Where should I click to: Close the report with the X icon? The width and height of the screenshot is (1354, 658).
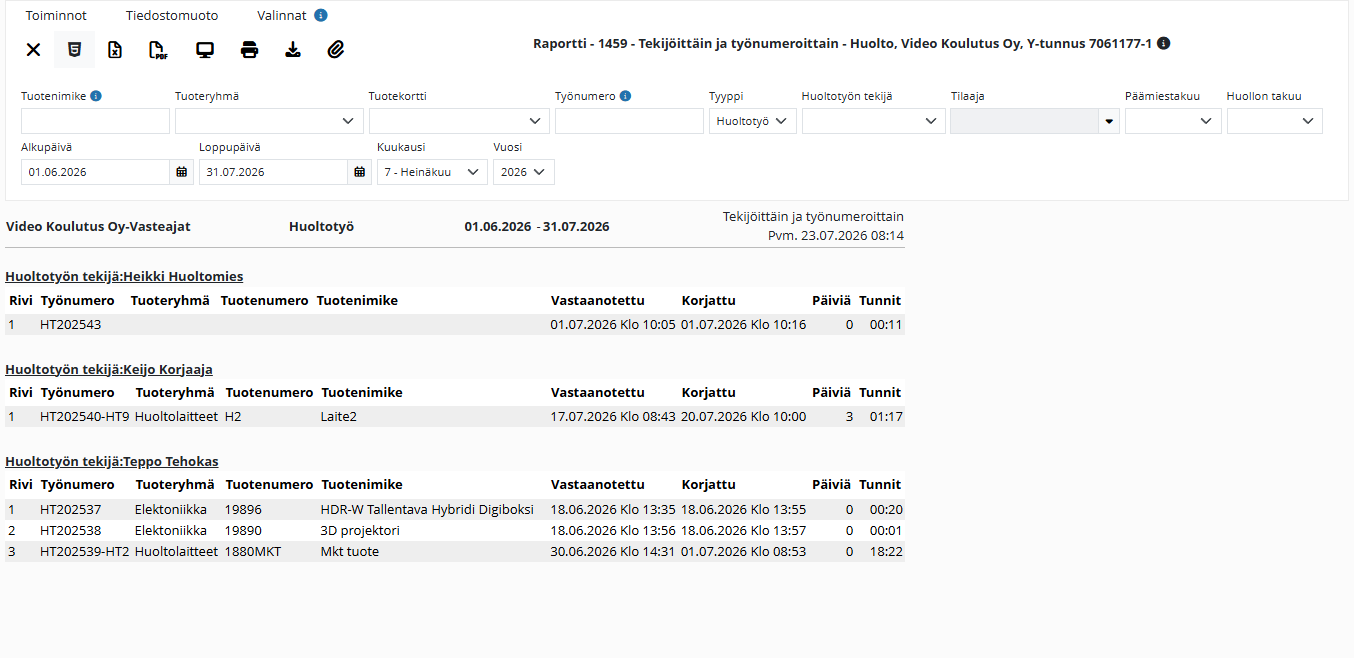[x=33, y=49]
